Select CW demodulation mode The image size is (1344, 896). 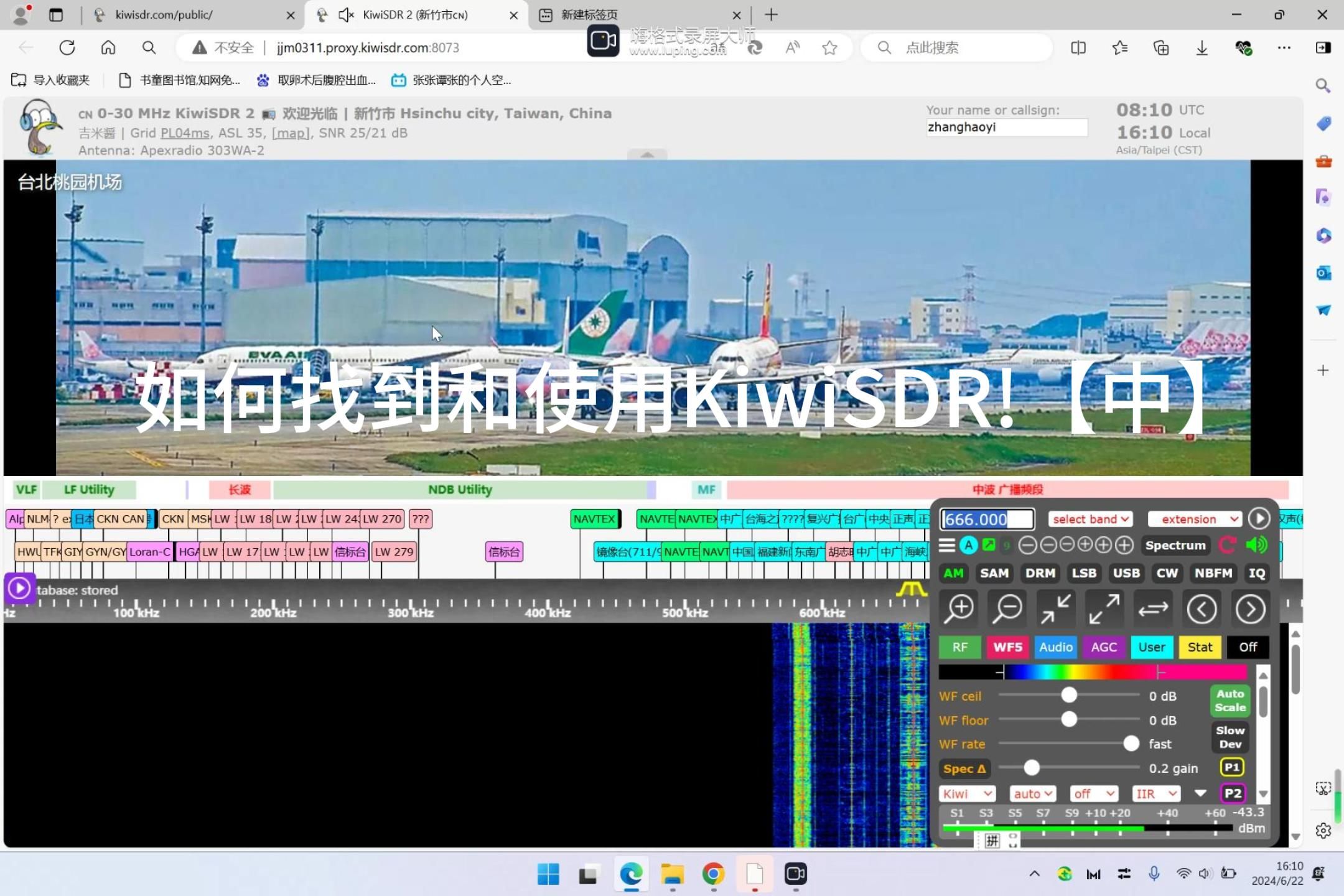(1167, 573)
